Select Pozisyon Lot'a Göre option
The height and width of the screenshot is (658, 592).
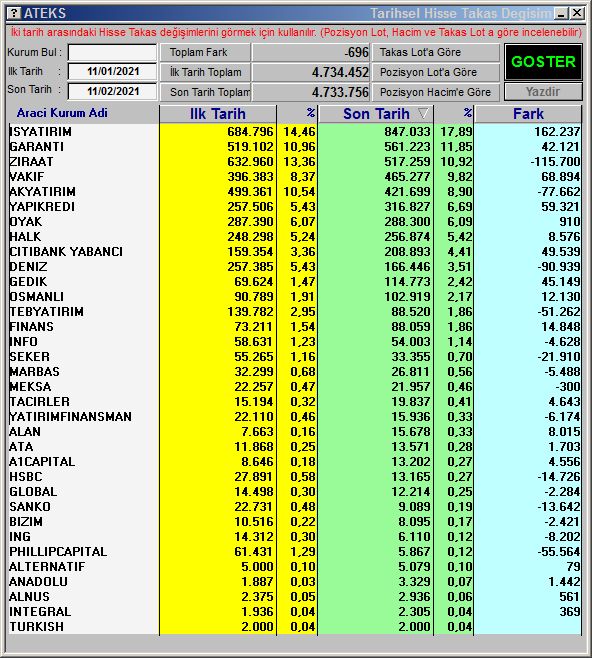point(436,72)
